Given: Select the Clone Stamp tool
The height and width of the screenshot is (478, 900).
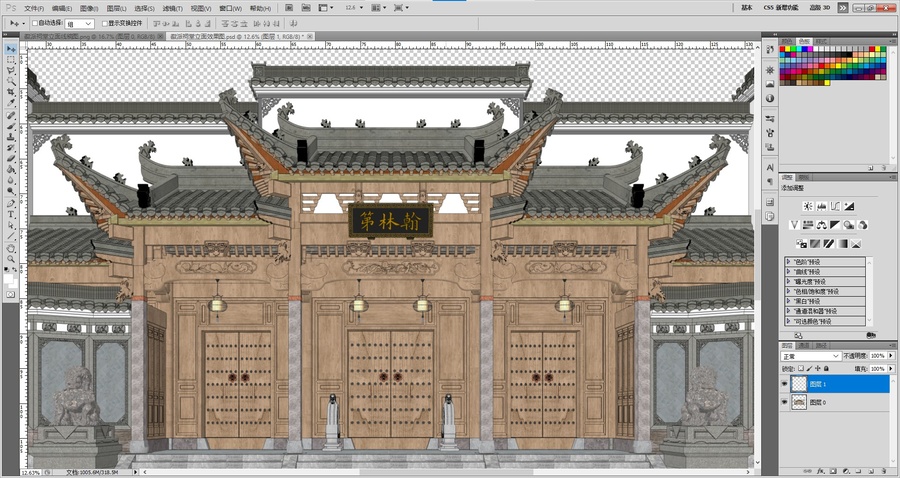Looking at the screenshot, I should pyautogui.click(x=11, y=137).
